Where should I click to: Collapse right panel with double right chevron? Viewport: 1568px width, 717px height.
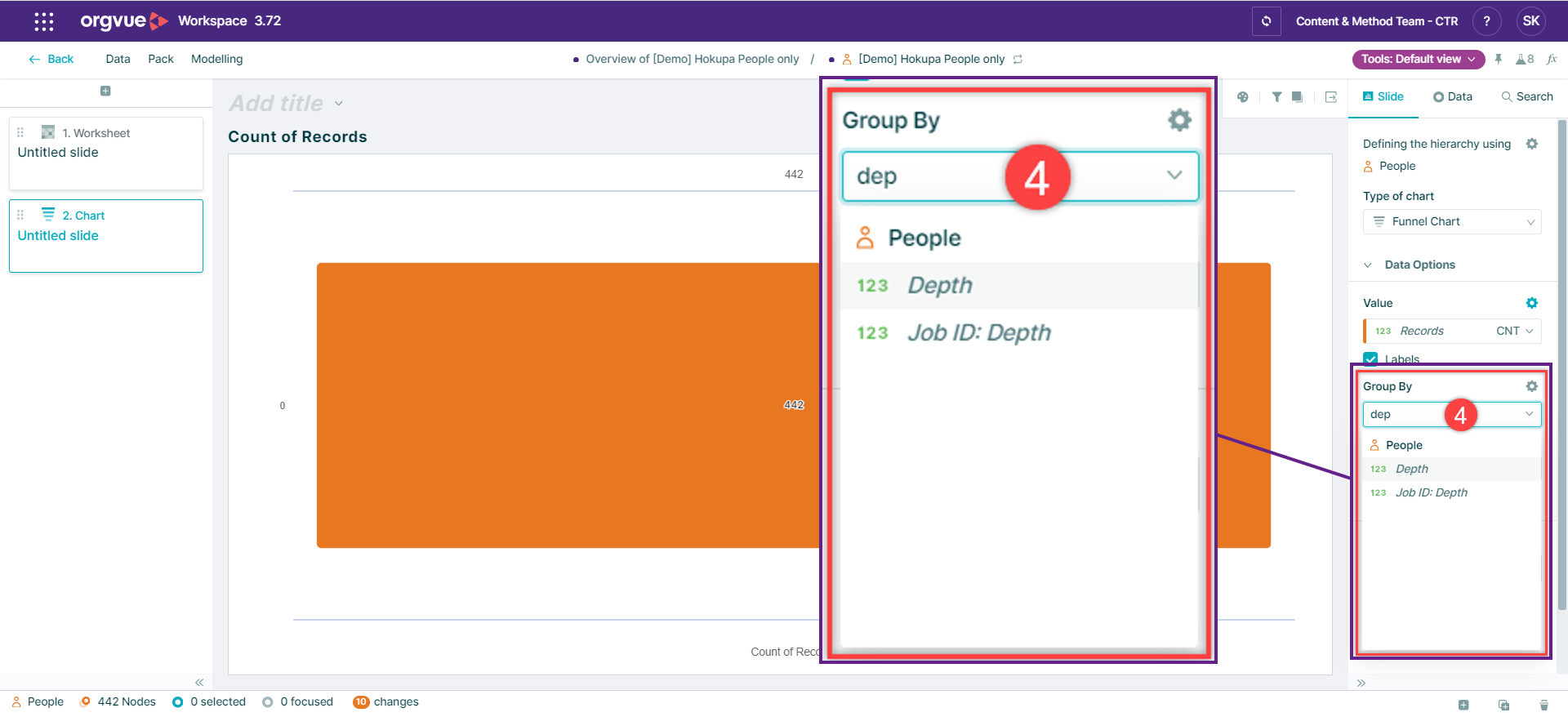coord(1361,683)
